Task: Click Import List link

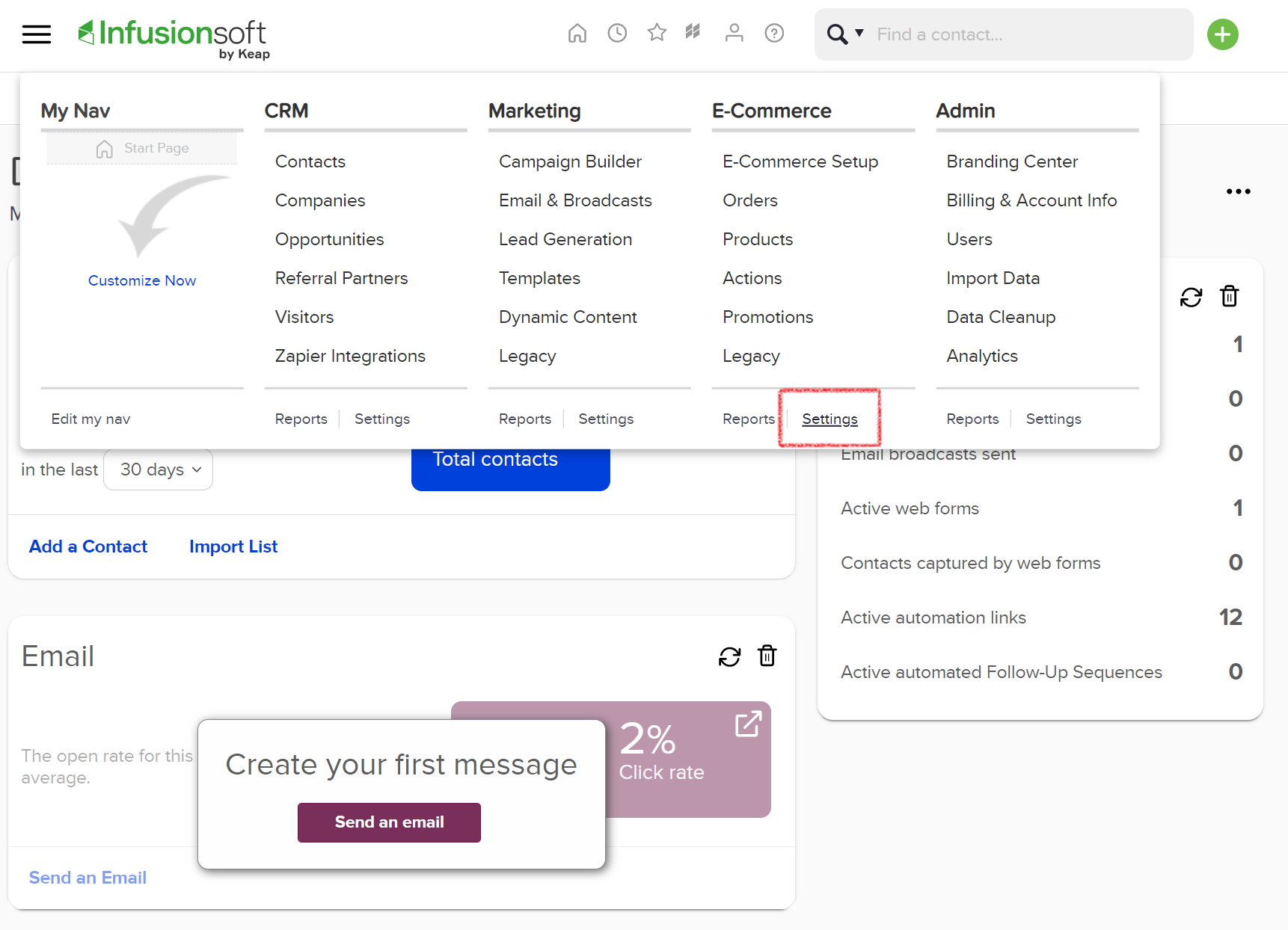Action: tap(233, 546)
